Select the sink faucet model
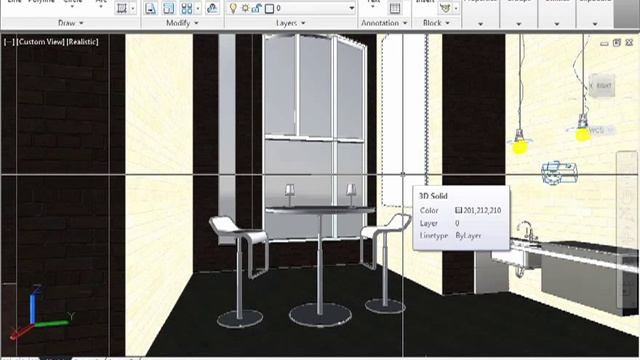The image size is (640, 360). coord(526,231)
